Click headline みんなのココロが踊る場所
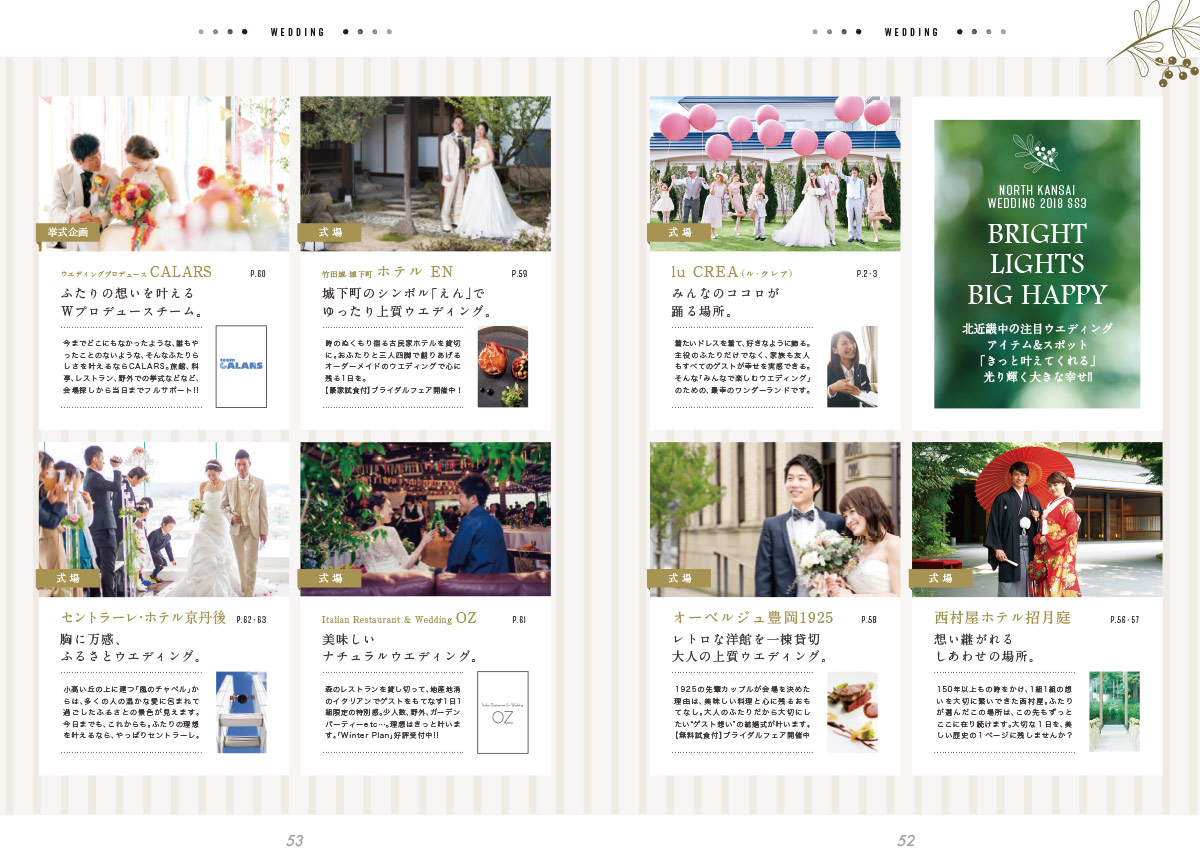 click(726, 302)
